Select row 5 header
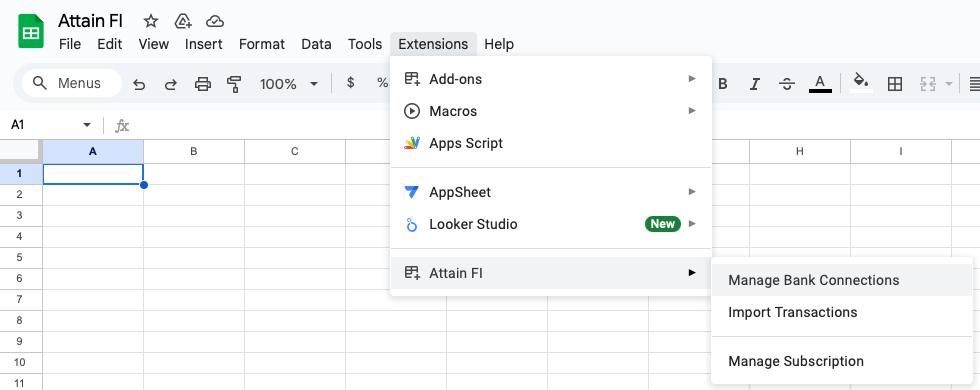 tap(21, 258)
